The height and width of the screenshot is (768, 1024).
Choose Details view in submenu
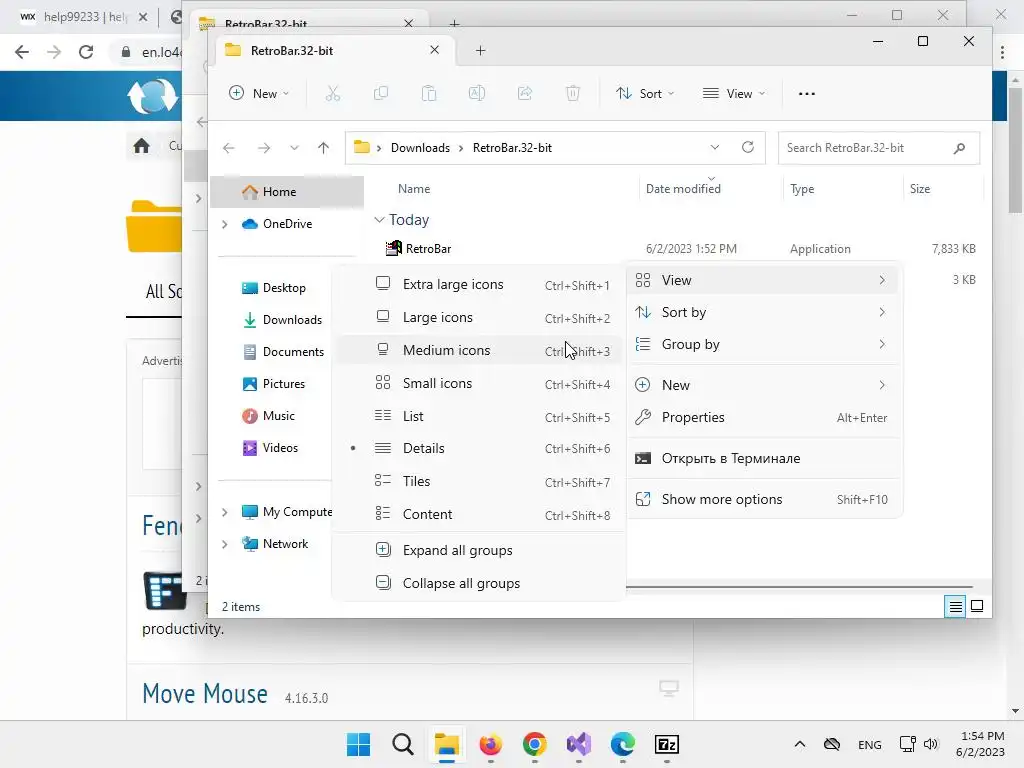point(481,449)
